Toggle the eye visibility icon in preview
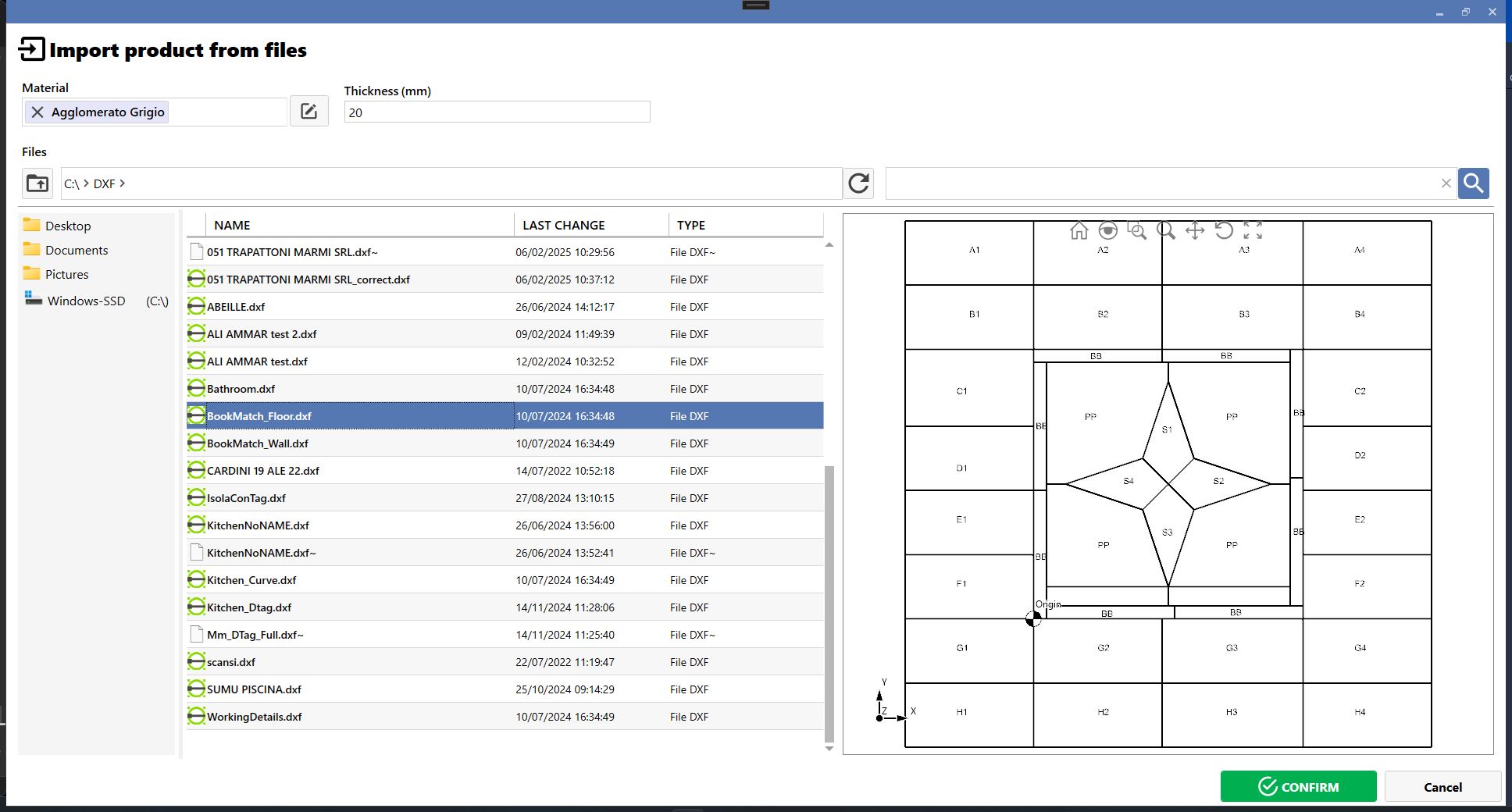 [x=1107, y=230]
